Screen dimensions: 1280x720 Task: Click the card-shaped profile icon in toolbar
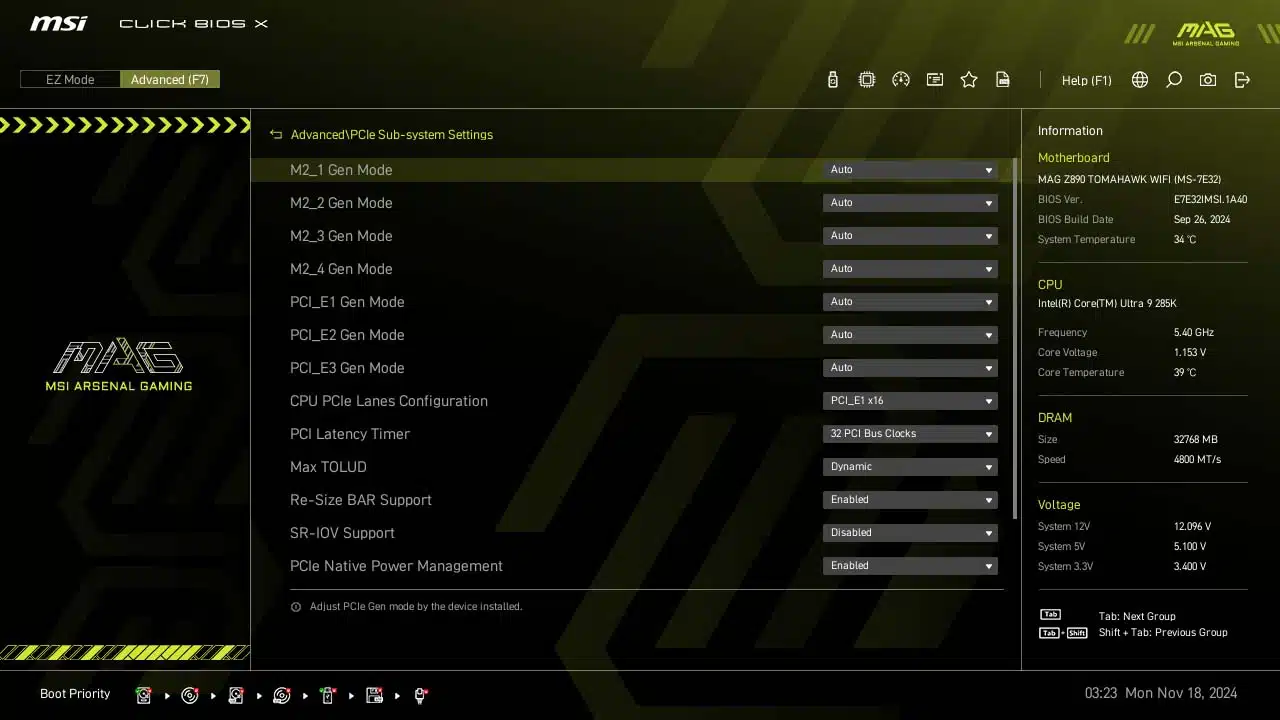click(935, 80)
